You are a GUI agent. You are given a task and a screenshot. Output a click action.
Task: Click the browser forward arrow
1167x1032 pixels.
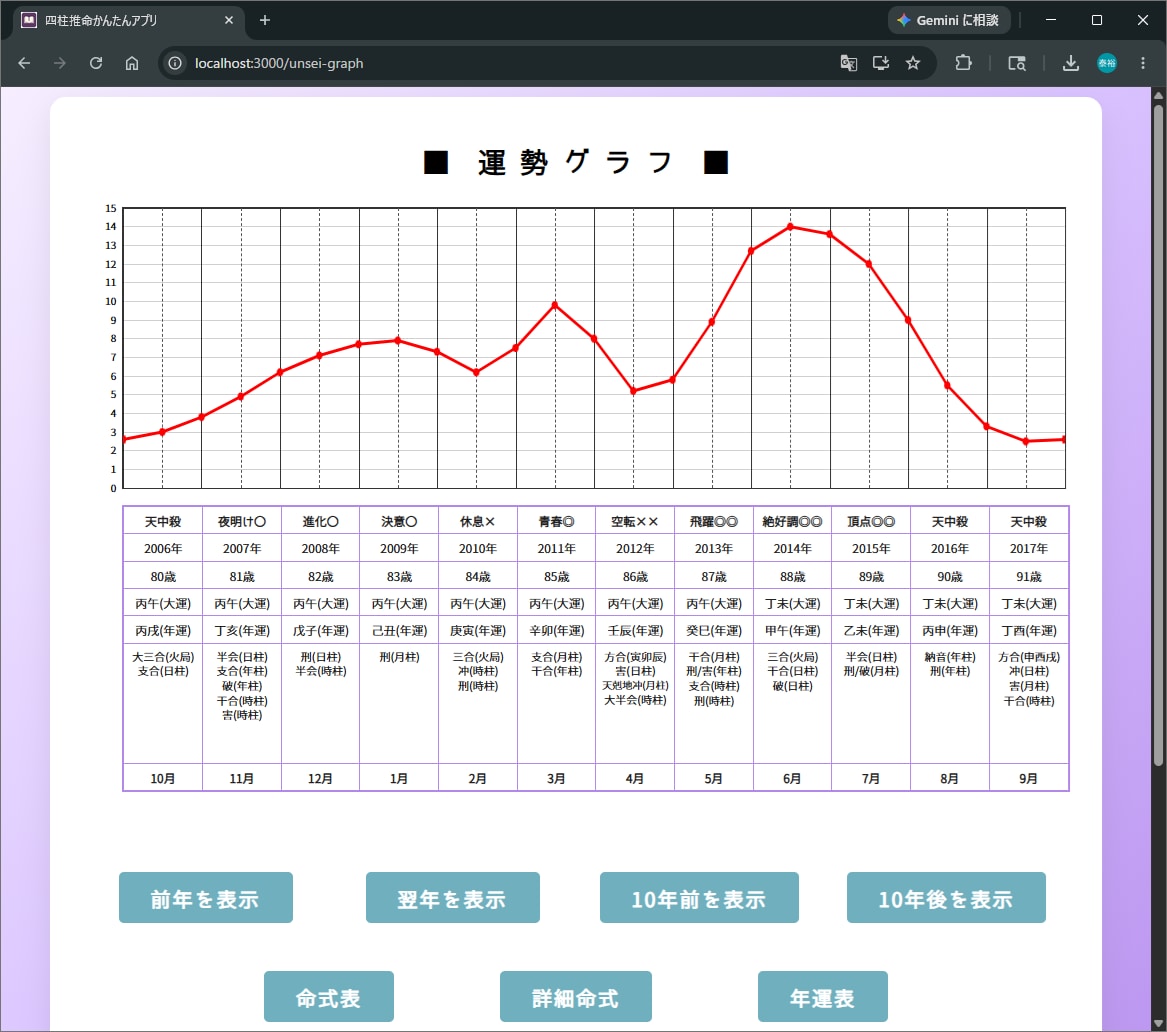click(60, 63)
